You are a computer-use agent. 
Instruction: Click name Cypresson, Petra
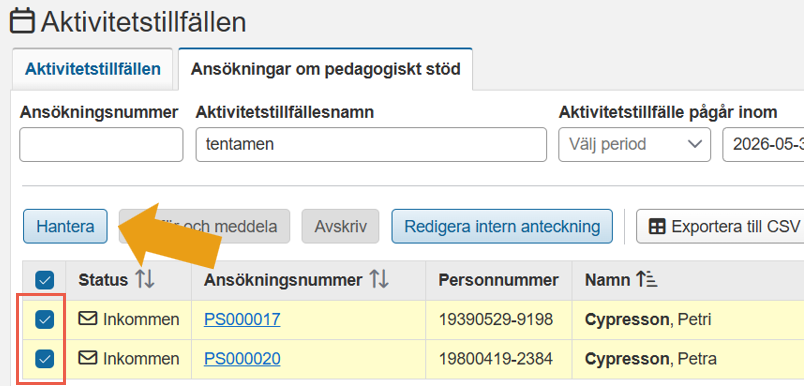(651, 359)
